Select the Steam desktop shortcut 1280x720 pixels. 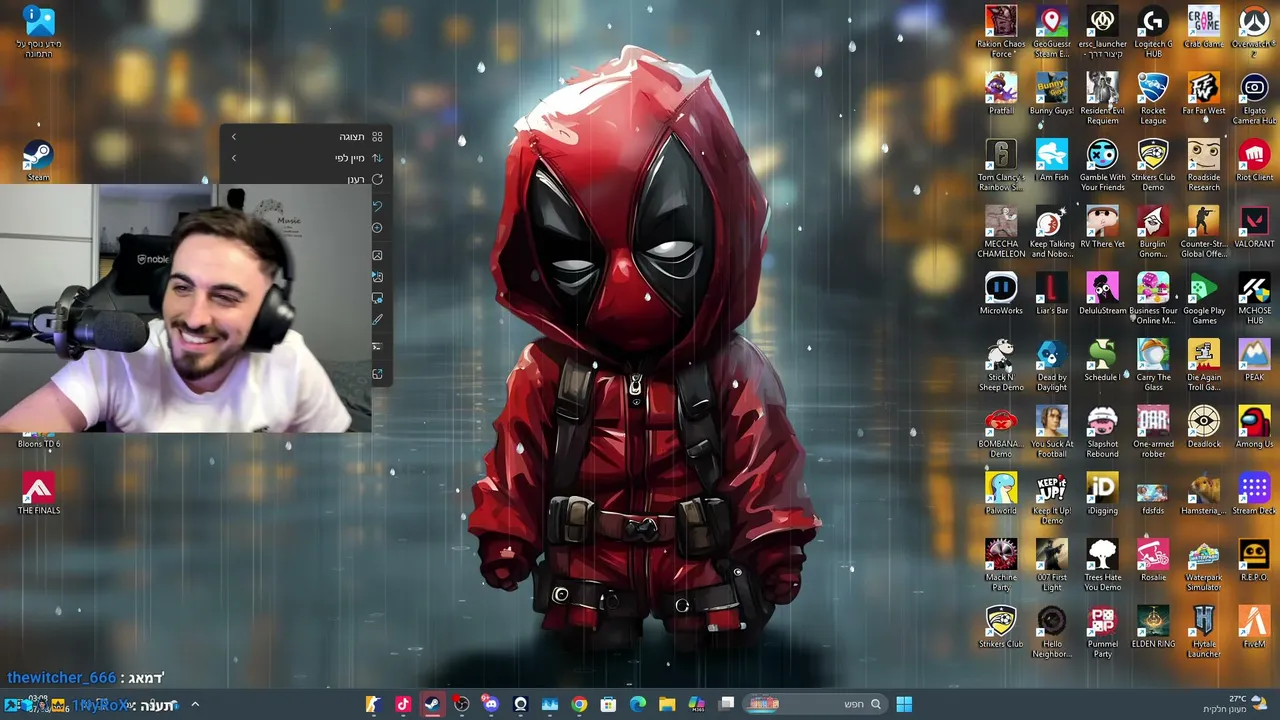(x=38, y=160)
